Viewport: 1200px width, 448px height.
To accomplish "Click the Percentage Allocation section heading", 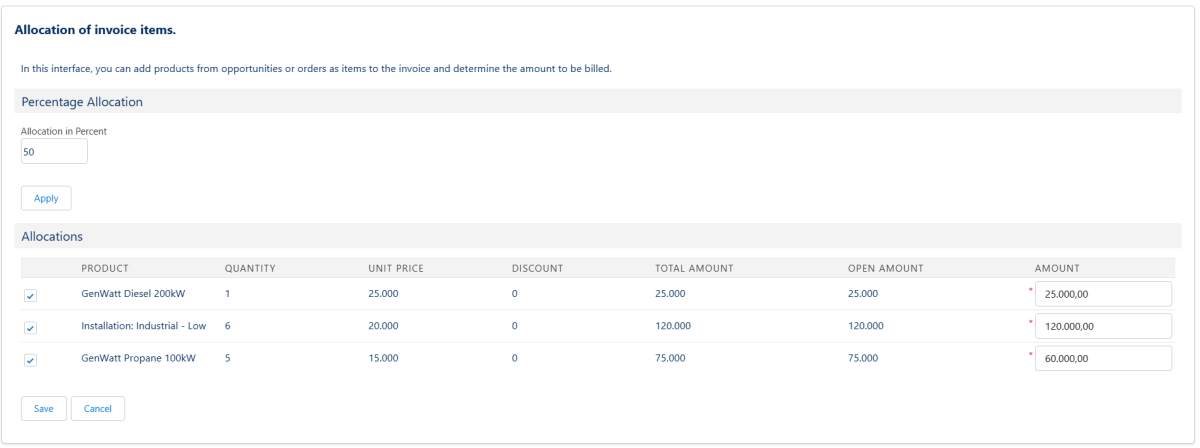I will click(82, 102).
